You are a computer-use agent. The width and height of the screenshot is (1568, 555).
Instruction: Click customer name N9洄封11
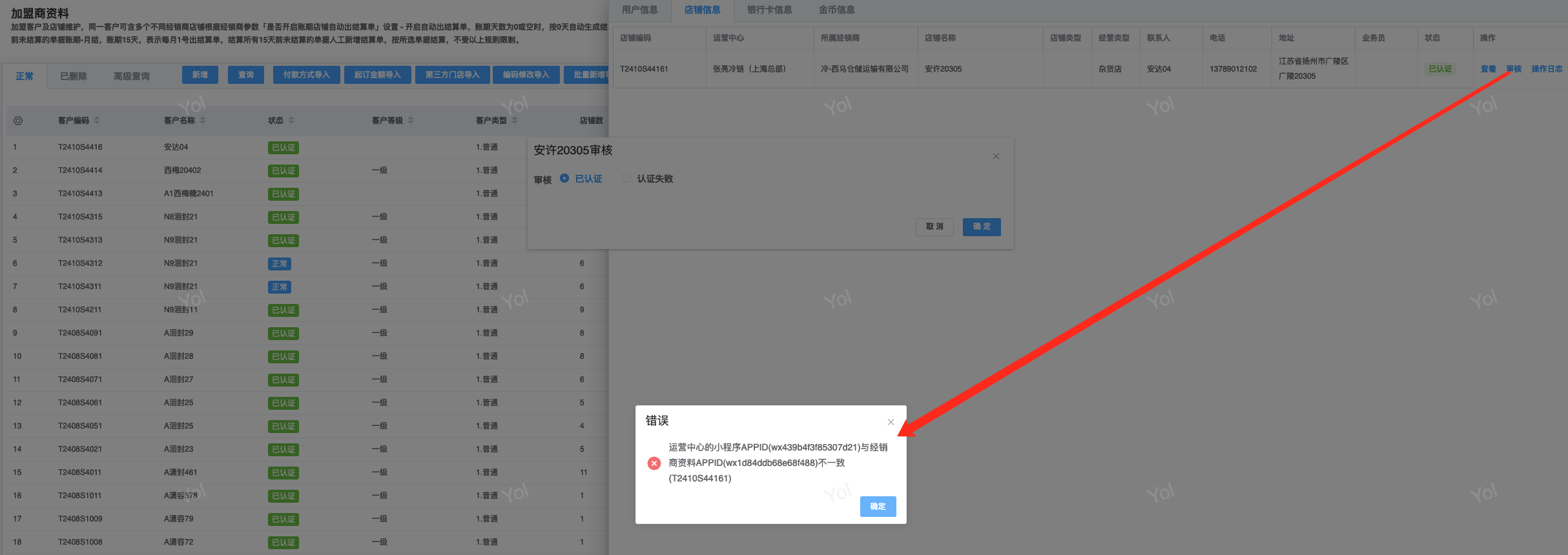(x=181, y=310)
